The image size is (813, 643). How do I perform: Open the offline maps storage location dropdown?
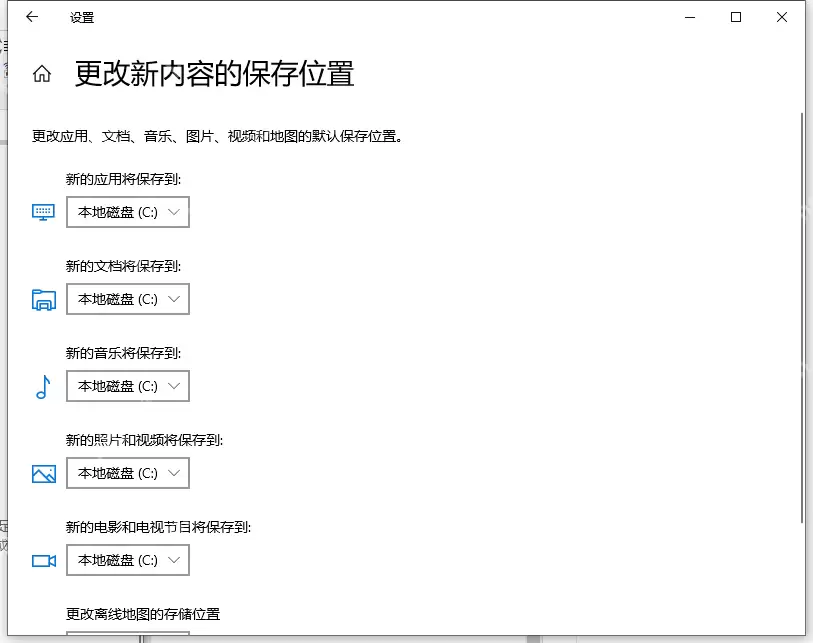pyautogui.click(x=127, y=638)
